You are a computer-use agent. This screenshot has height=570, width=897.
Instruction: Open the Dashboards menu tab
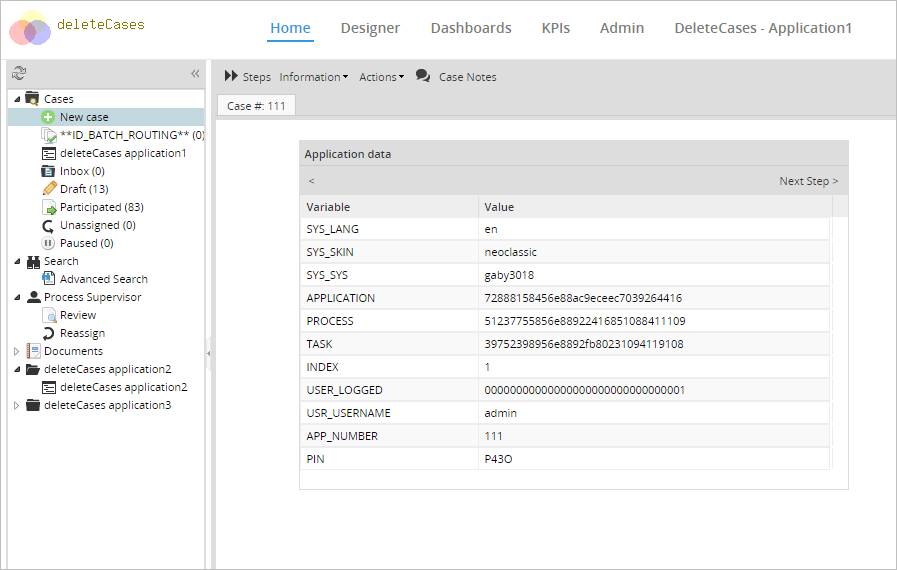point(470,28)
